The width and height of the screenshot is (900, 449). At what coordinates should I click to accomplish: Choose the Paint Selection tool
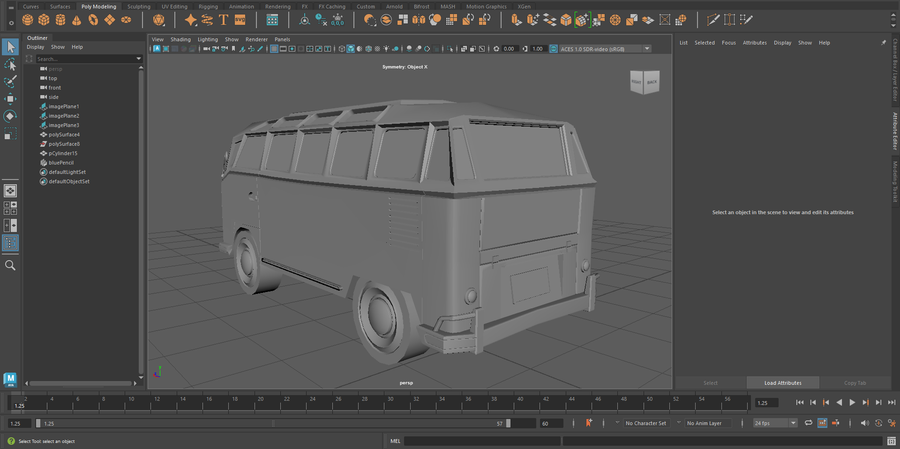click(10, 82)
